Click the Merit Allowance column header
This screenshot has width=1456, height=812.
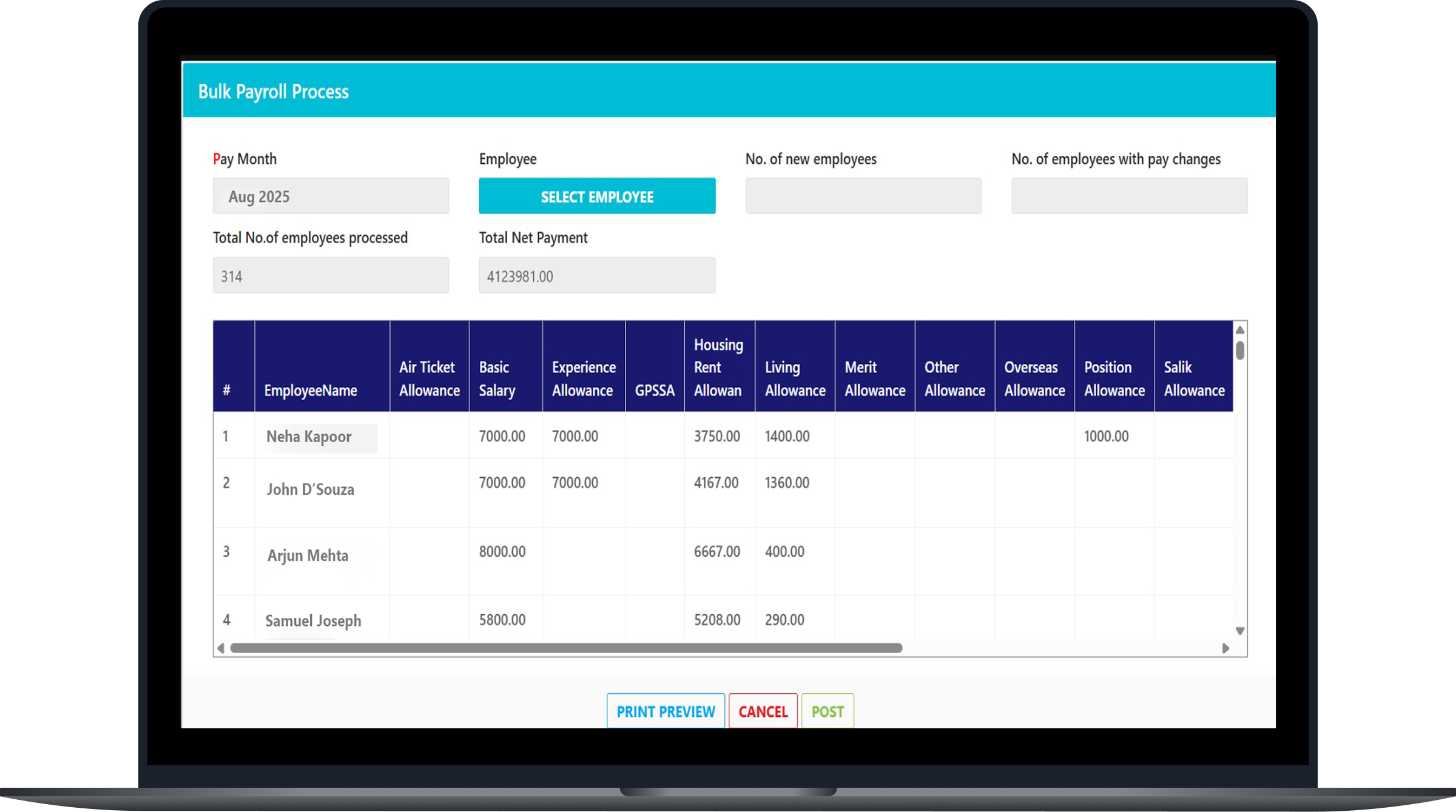click(875, 366)
